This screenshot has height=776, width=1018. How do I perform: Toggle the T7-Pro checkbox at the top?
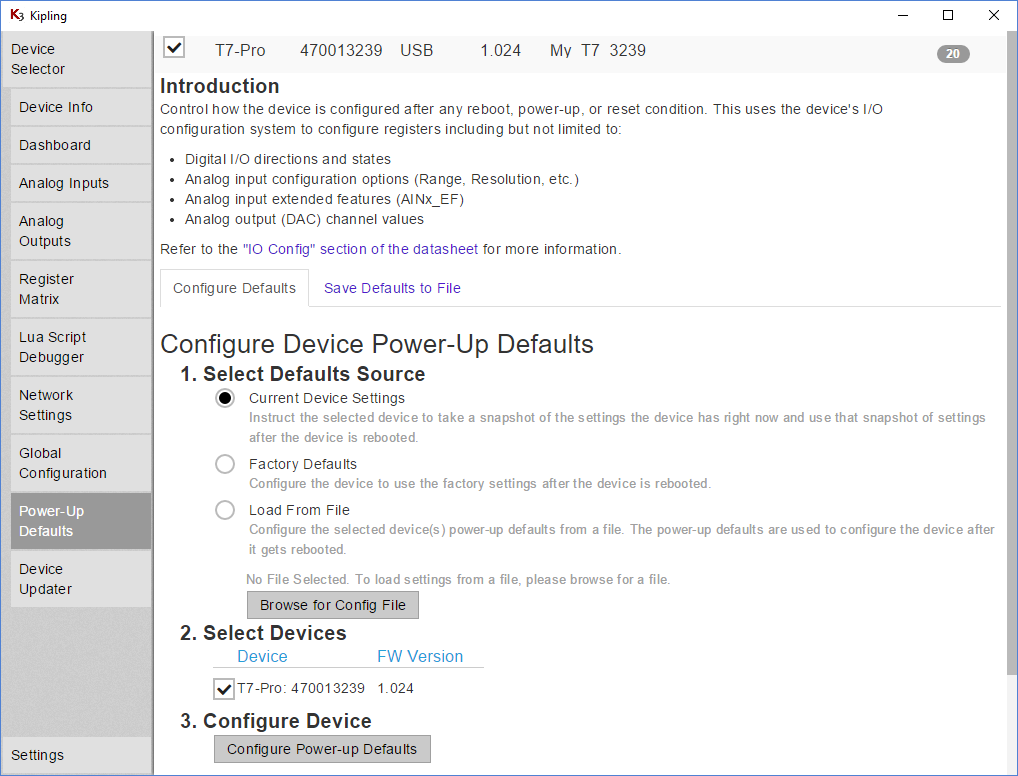point(174,47)
